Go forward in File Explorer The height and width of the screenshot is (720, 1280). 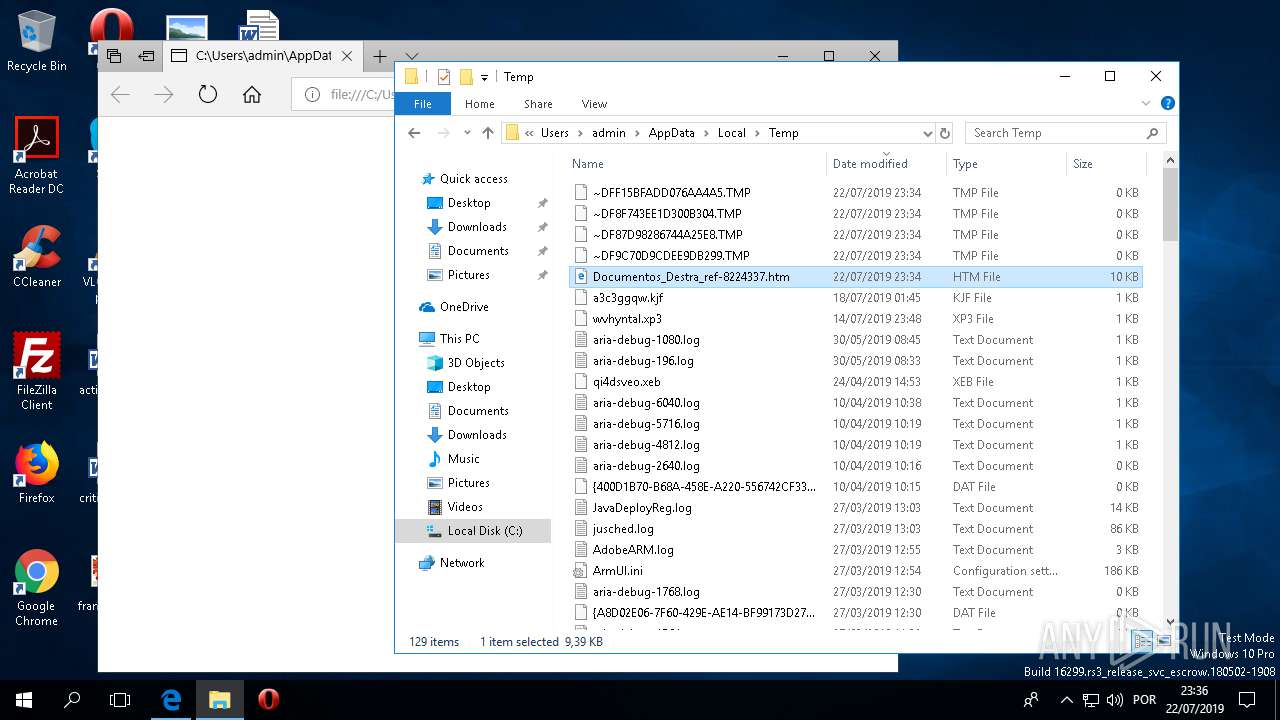(444, 132)
